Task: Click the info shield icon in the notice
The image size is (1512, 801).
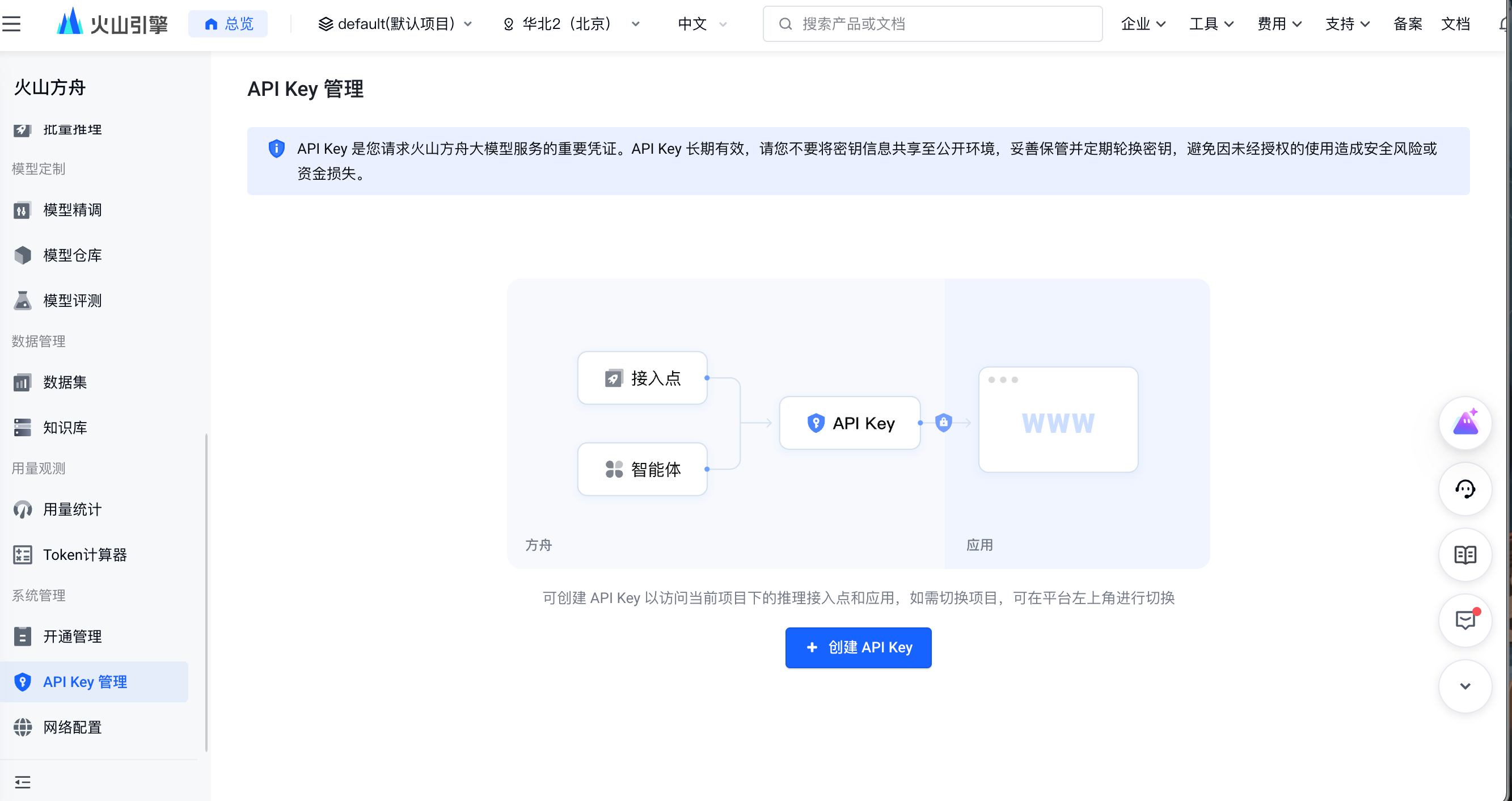Action: pos(276,148)
